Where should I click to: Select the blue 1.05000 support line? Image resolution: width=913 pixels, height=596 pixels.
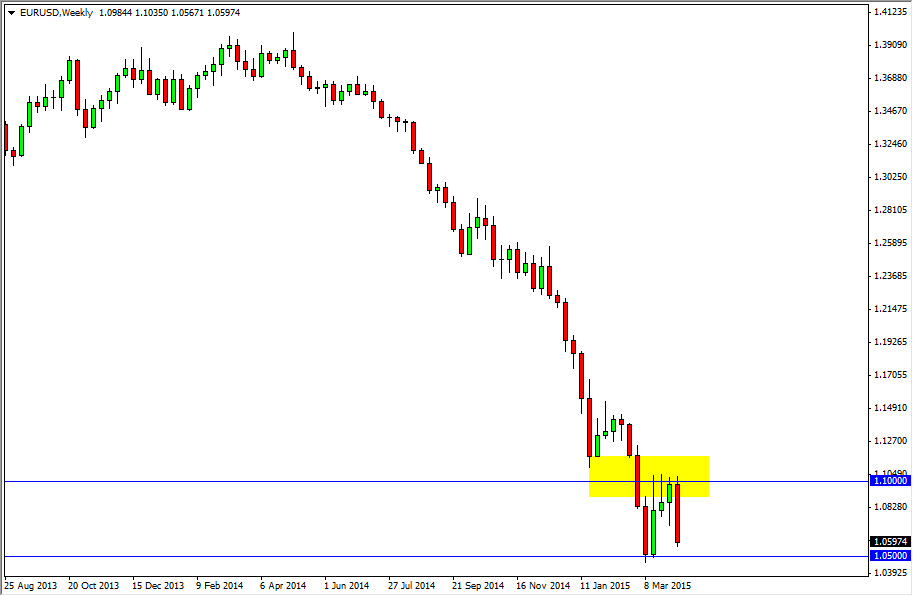(400, 555)
